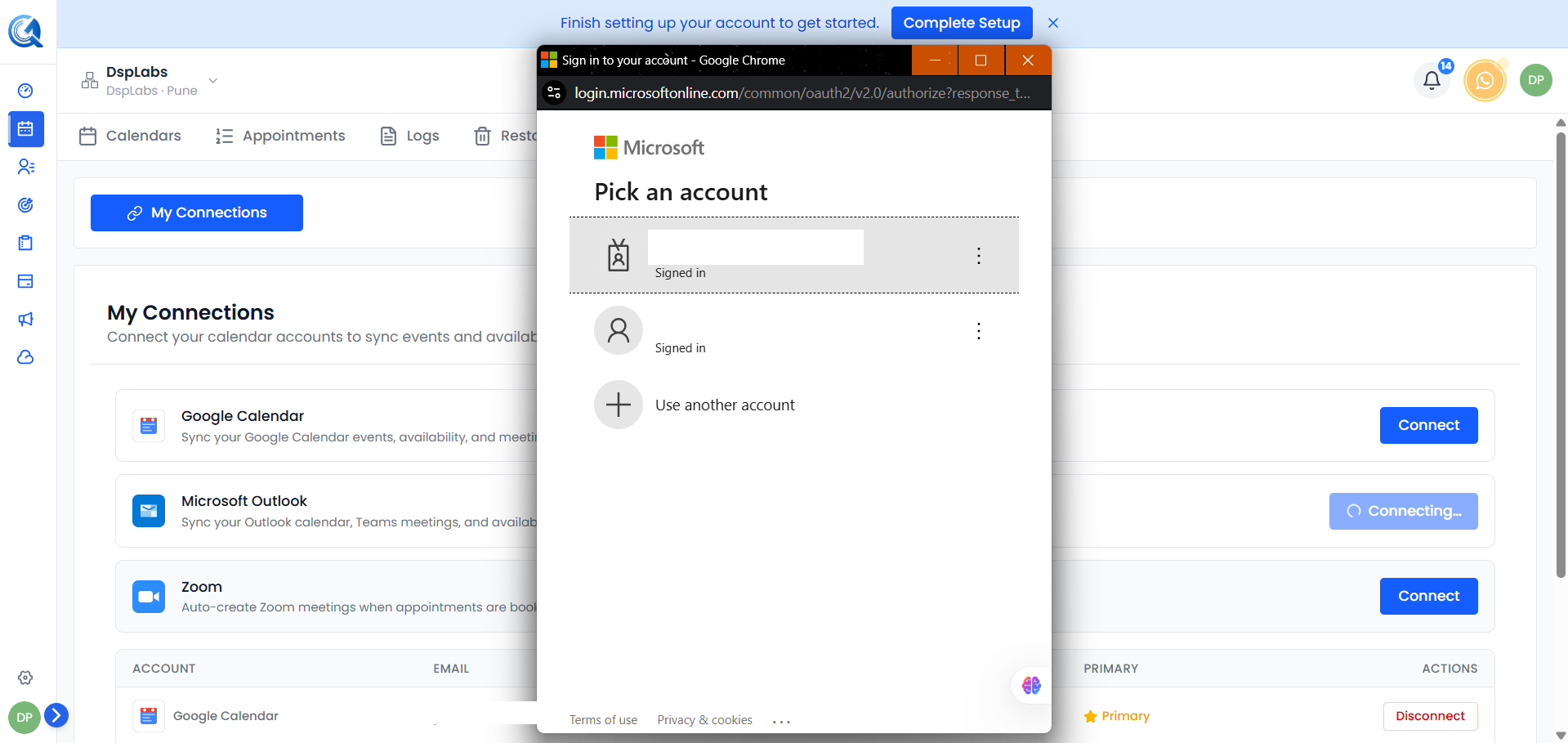Click the Google Calendar row in accounts table
Image resolution: width=1568 pixels, height=743 pixels.
pyautogui.click(x=805, y=715)
